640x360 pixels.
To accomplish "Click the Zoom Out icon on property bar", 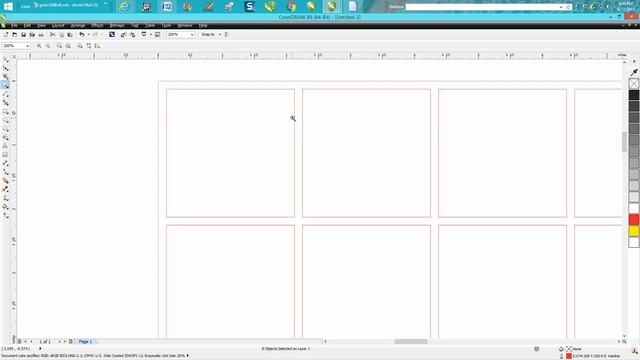I will (48, 46).
